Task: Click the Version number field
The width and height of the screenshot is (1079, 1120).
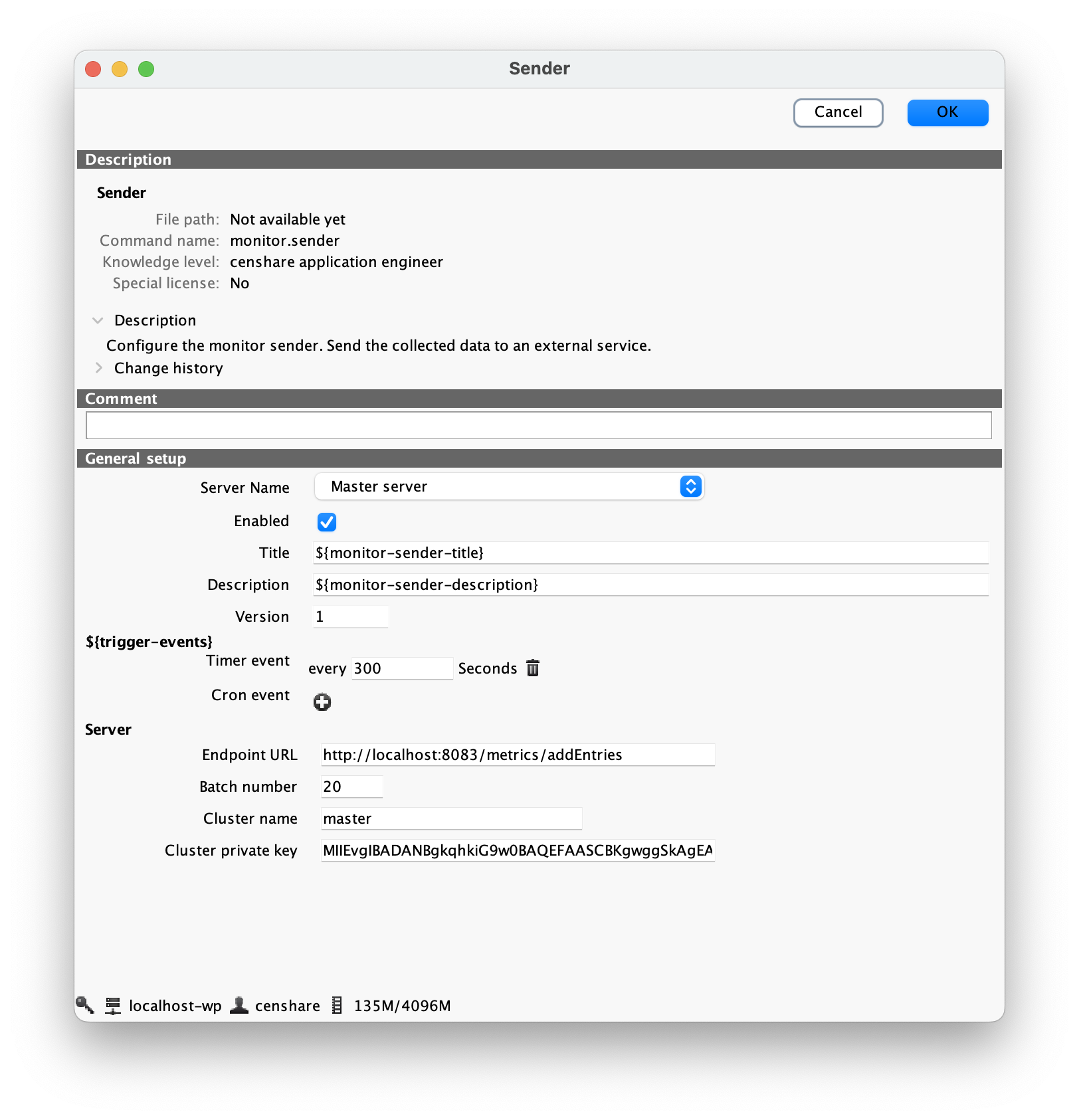Action: [350, 616]
